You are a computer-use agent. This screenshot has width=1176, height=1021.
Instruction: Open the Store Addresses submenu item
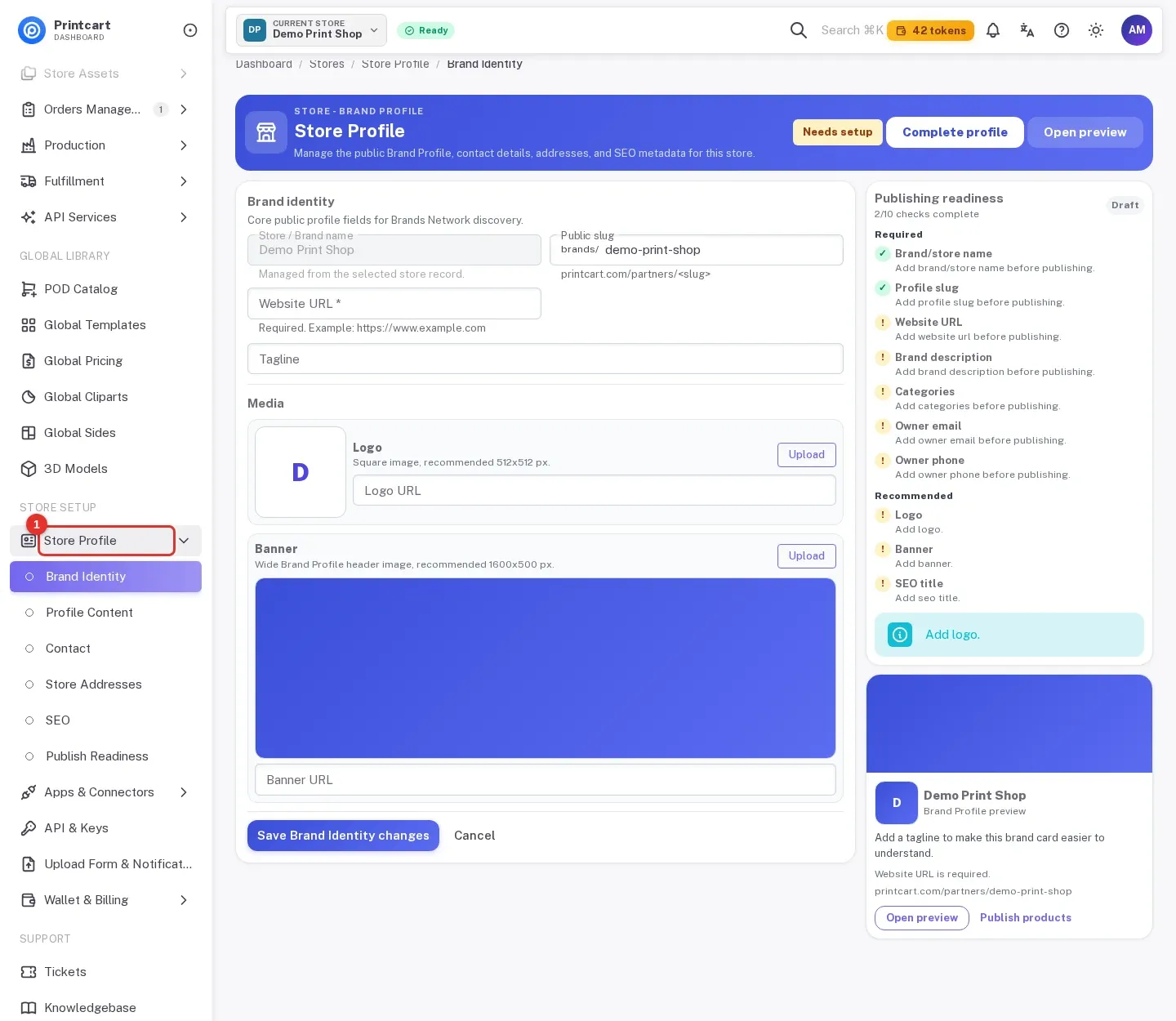pos(106,684)
